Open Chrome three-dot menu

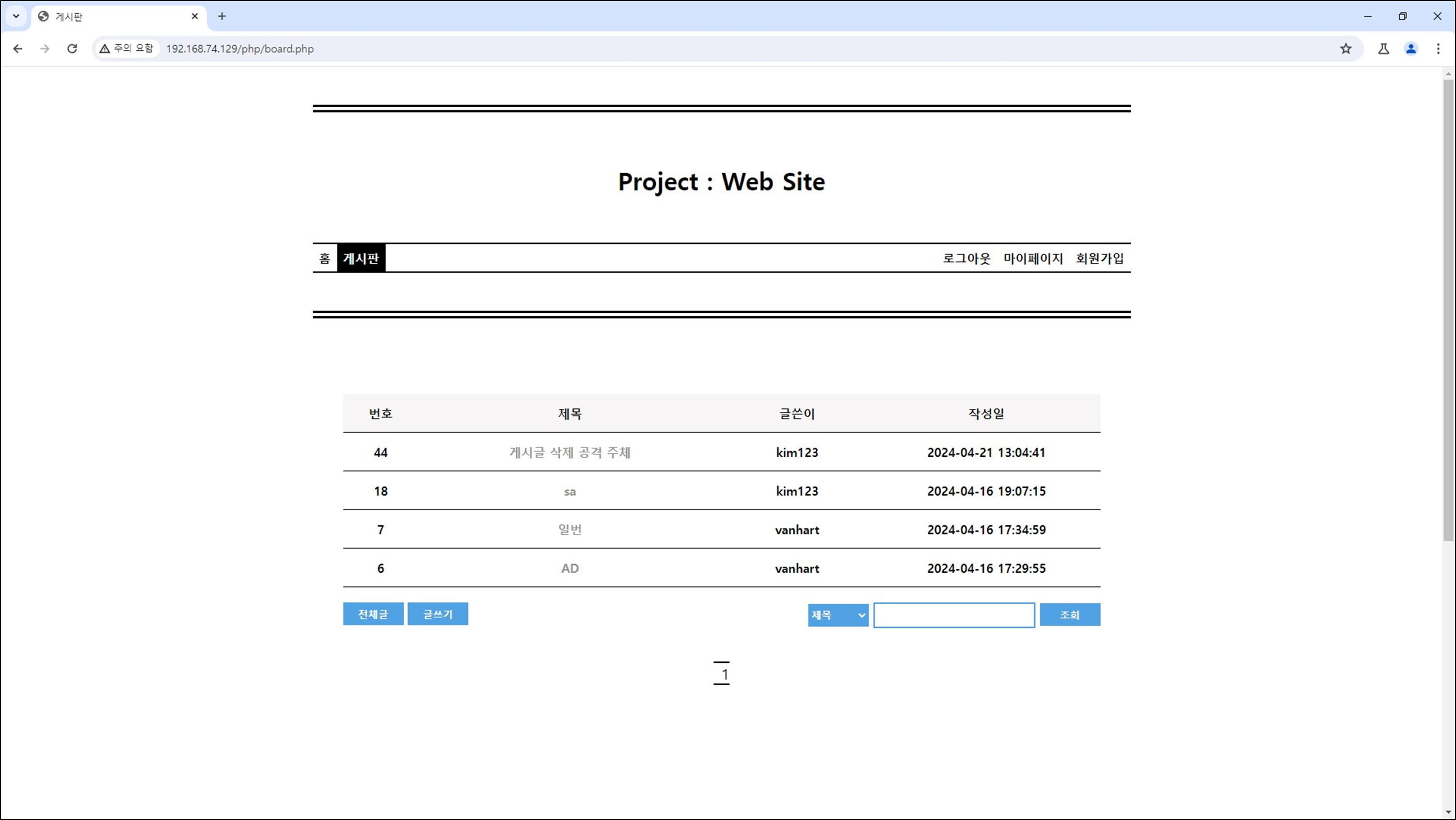[1439, 48]
